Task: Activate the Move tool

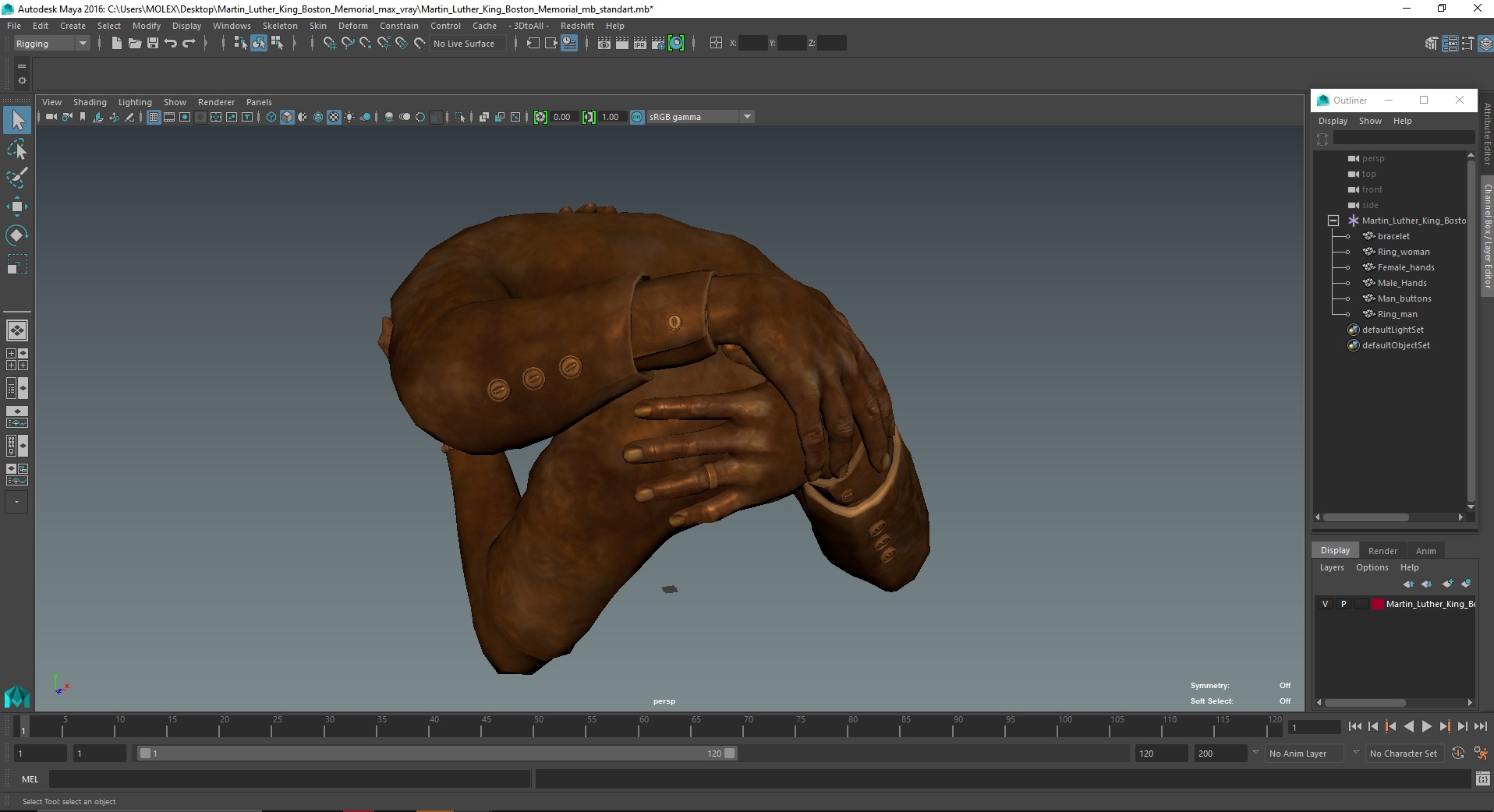Action: click(x=17, y=207)
